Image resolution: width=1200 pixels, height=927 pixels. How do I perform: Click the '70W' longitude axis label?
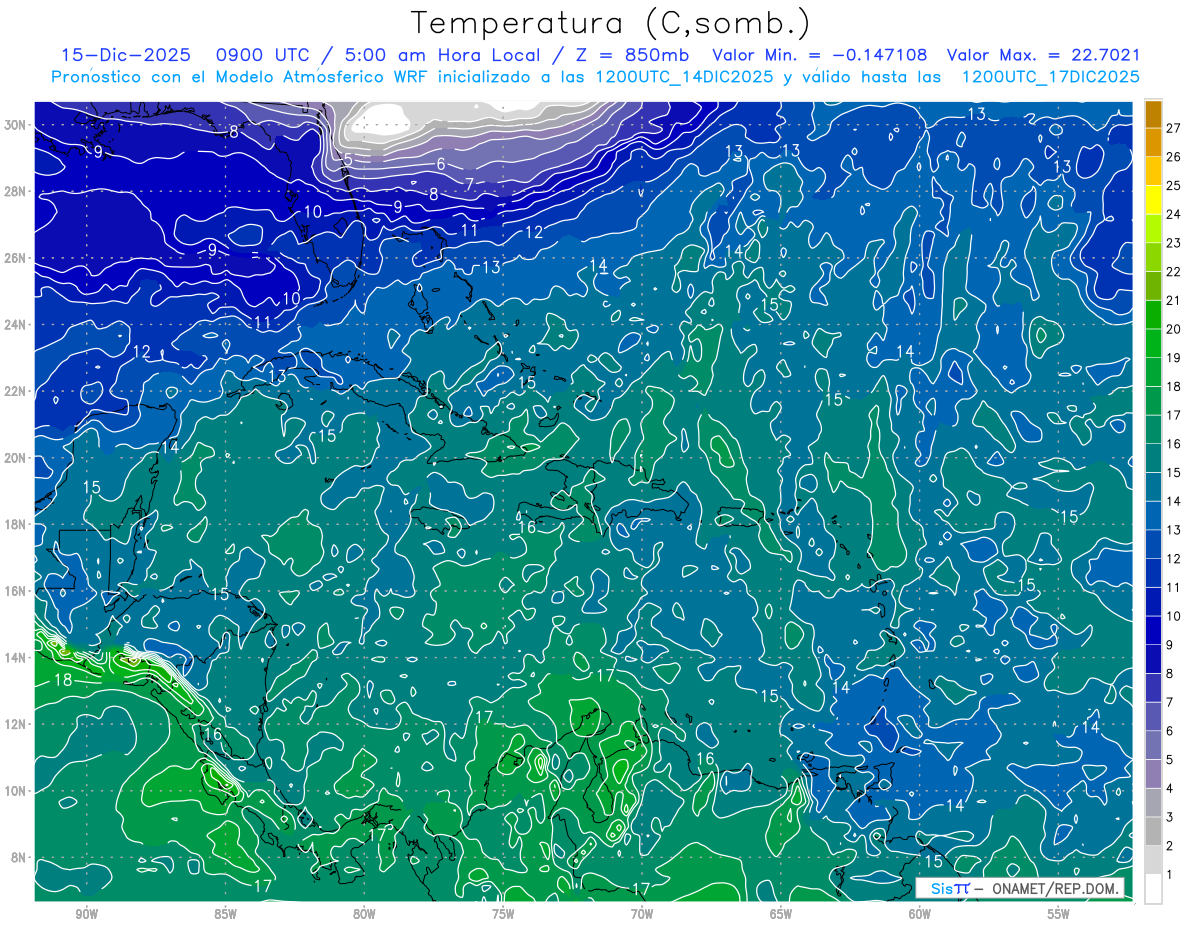[642, 914]
